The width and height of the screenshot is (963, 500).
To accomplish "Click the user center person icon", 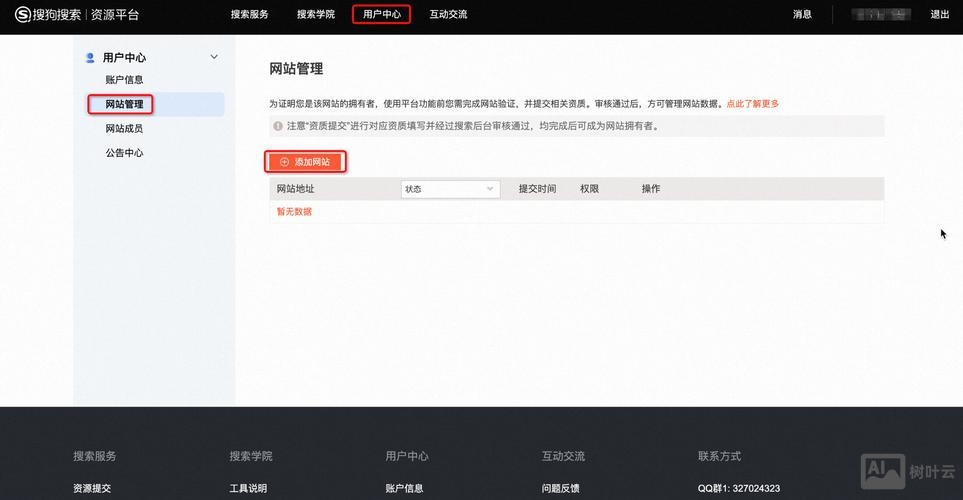I will (x=90, y=58).
